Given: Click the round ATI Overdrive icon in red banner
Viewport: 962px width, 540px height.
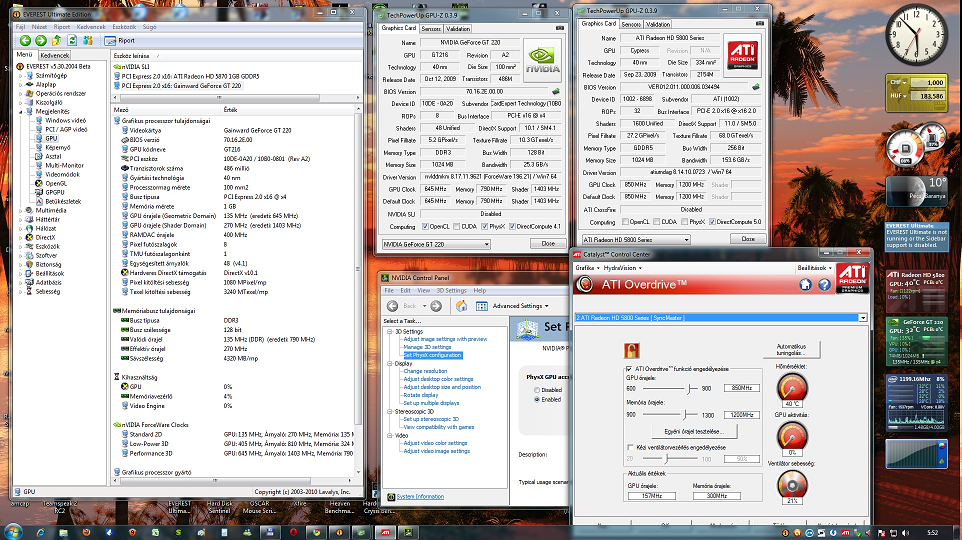Looking at the screenshot, I should (585, 284).
